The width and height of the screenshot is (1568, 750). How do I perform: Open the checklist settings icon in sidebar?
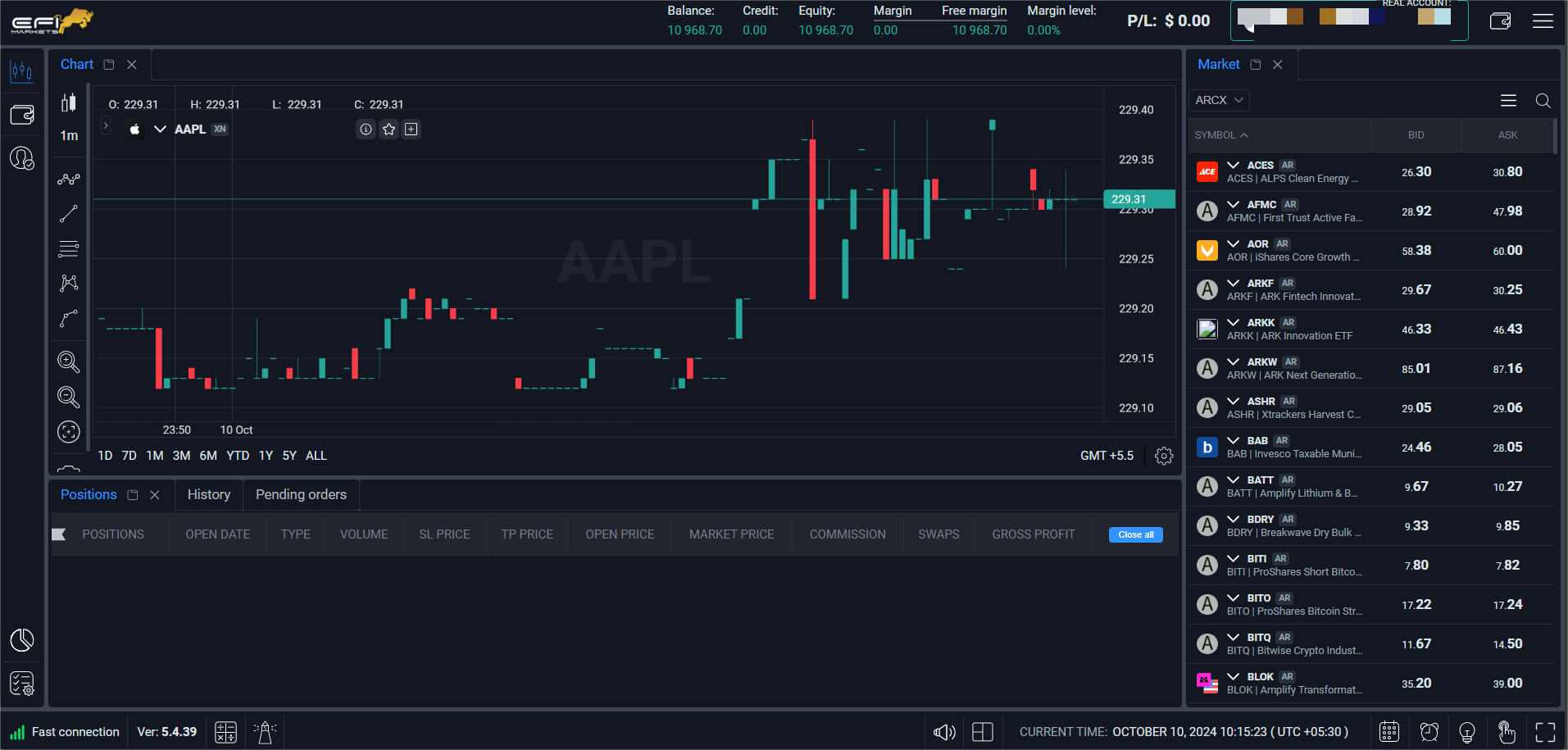click(x=21, y=683)
